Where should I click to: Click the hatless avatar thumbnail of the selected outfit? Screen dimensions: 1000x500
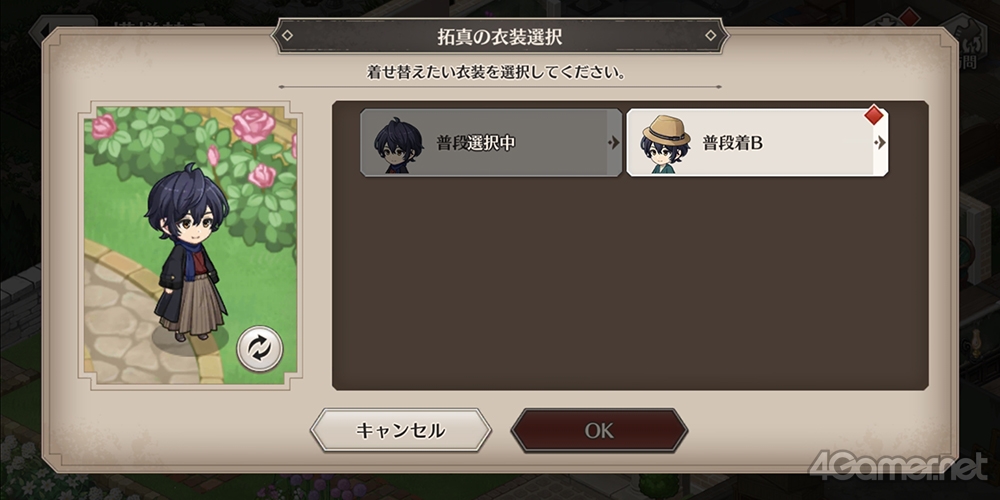coord(399,145)
